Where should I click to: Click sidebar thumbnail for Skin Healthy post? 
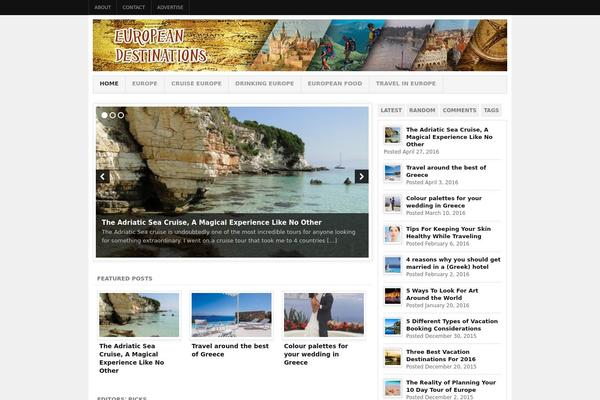click(393, 234)
